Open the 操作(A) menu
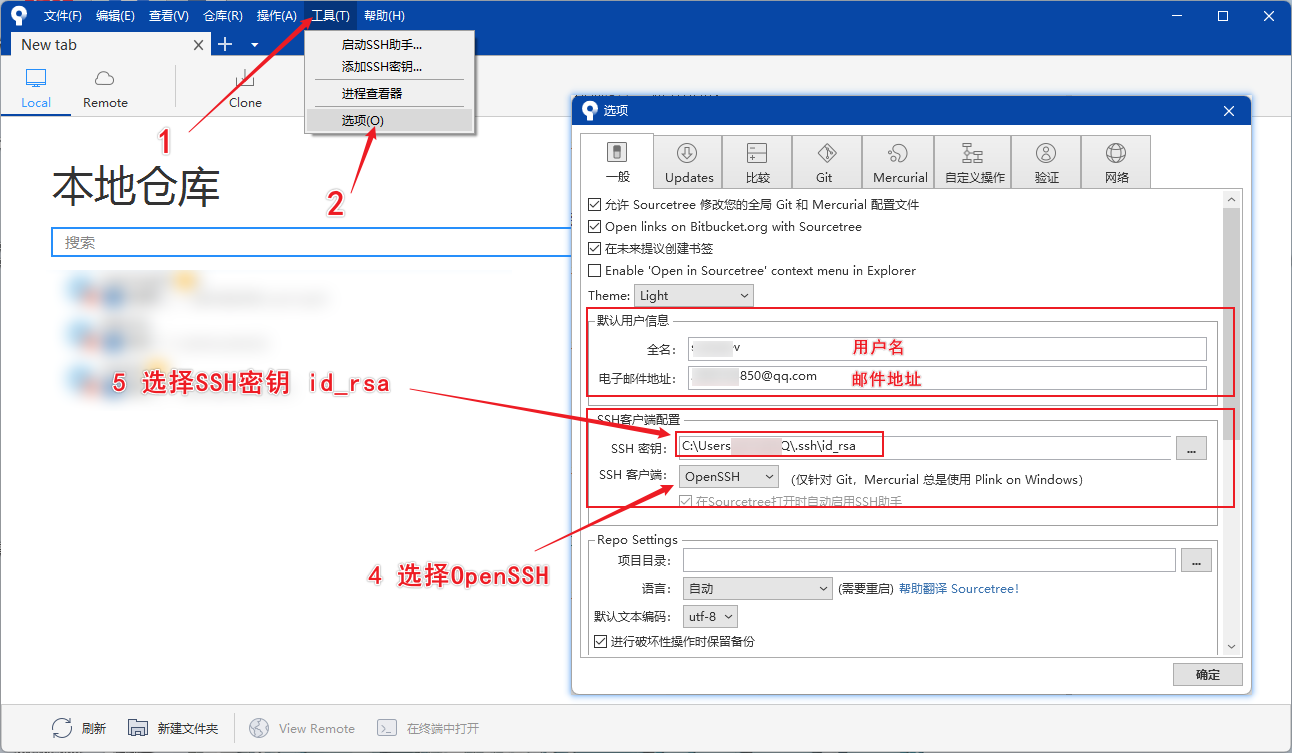1292x753 pixels. point(276,15)
